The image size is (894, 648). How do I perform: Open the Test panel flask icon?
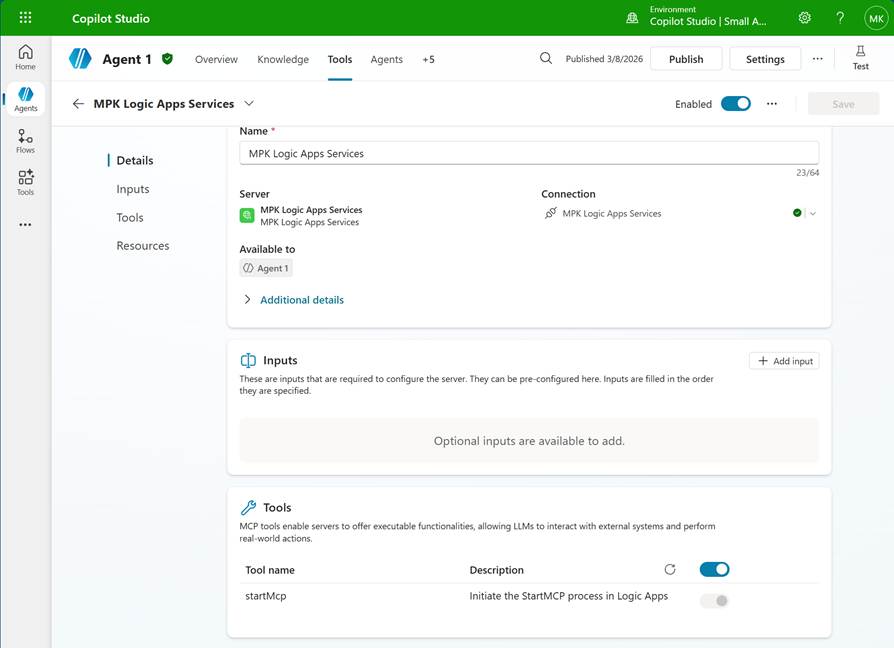[x=860, y=58]
